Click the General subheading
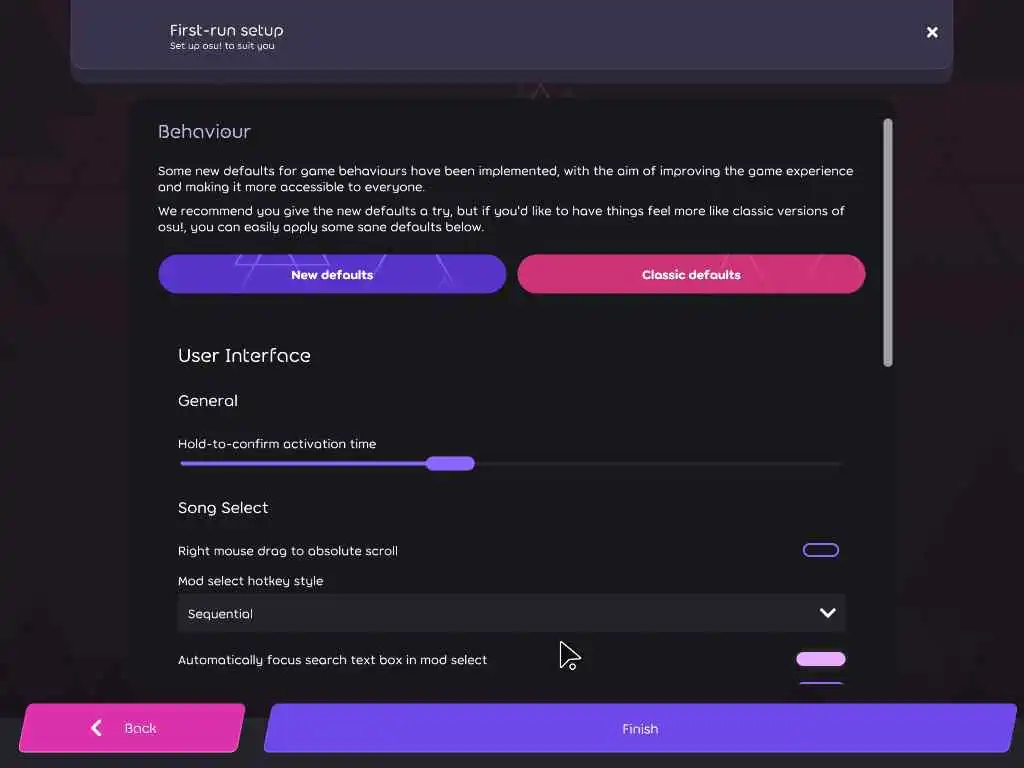 click(x=208, y=401)
